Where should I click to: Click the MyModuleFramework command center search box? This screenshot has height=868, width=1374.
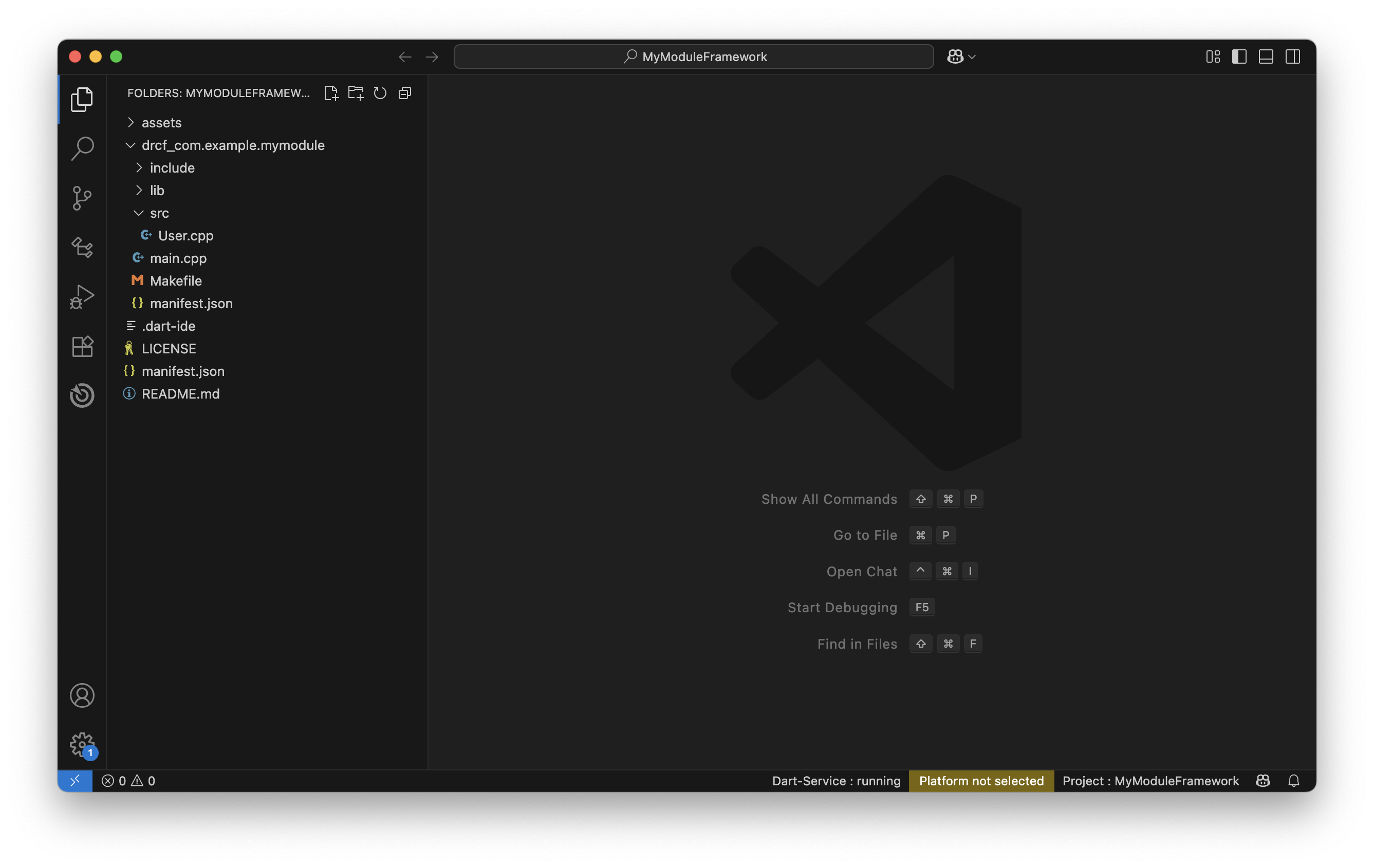tap(693, 56)
